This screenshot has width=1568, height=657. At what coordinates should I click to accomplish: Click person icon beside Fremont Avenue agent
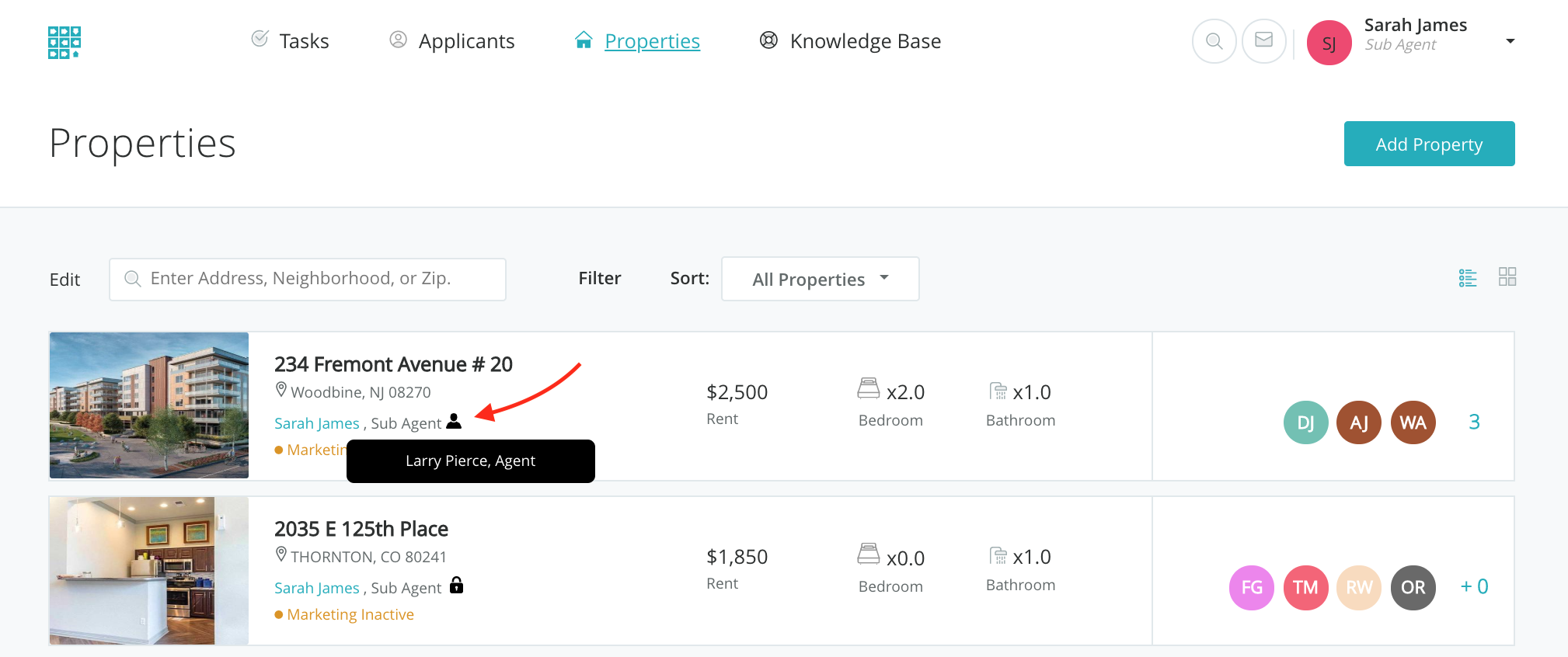pyautogui.click(x=454, y=422)
